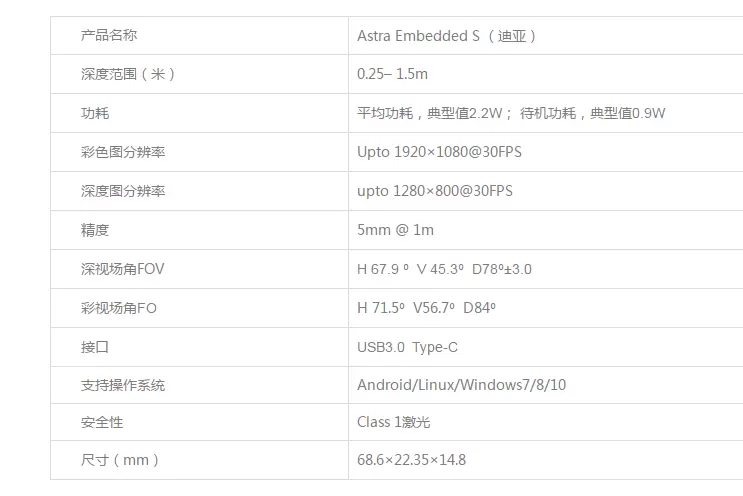Click the 深度图分辨率 label
Viewport: 743px width, 496px height.
(123, 191)
